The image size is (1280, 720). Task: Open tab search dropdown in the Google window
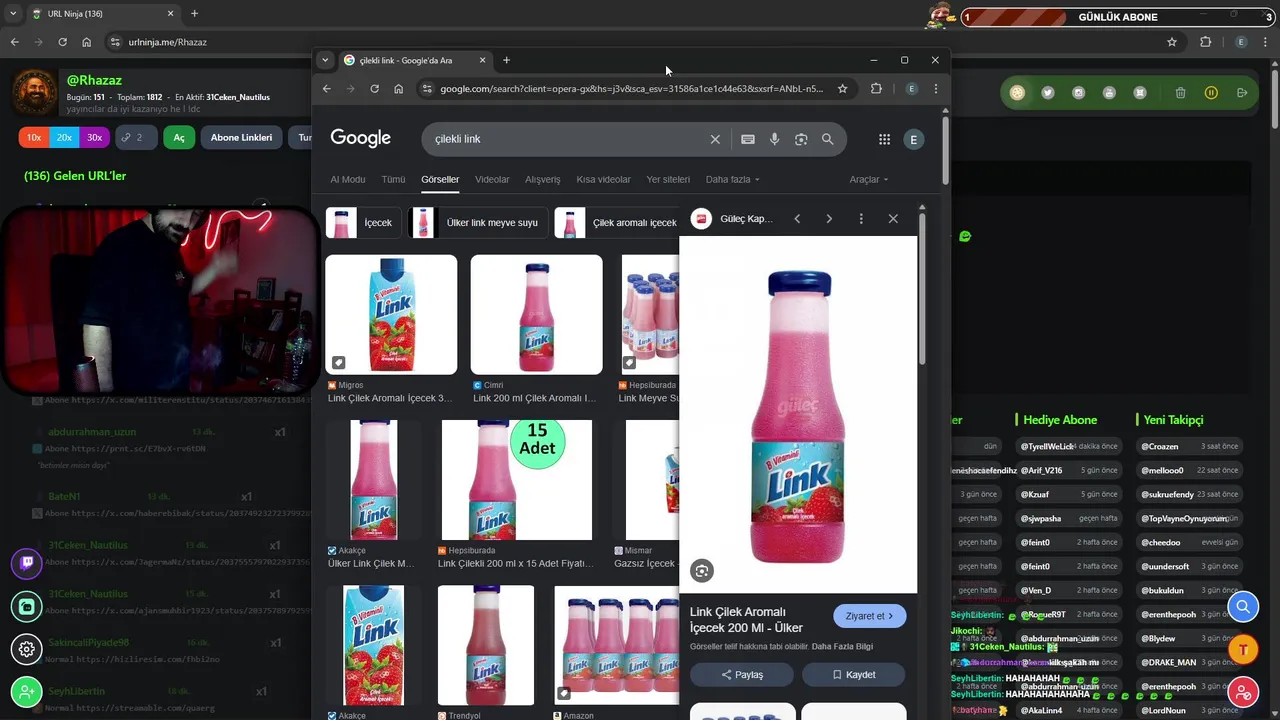point(325,60)
